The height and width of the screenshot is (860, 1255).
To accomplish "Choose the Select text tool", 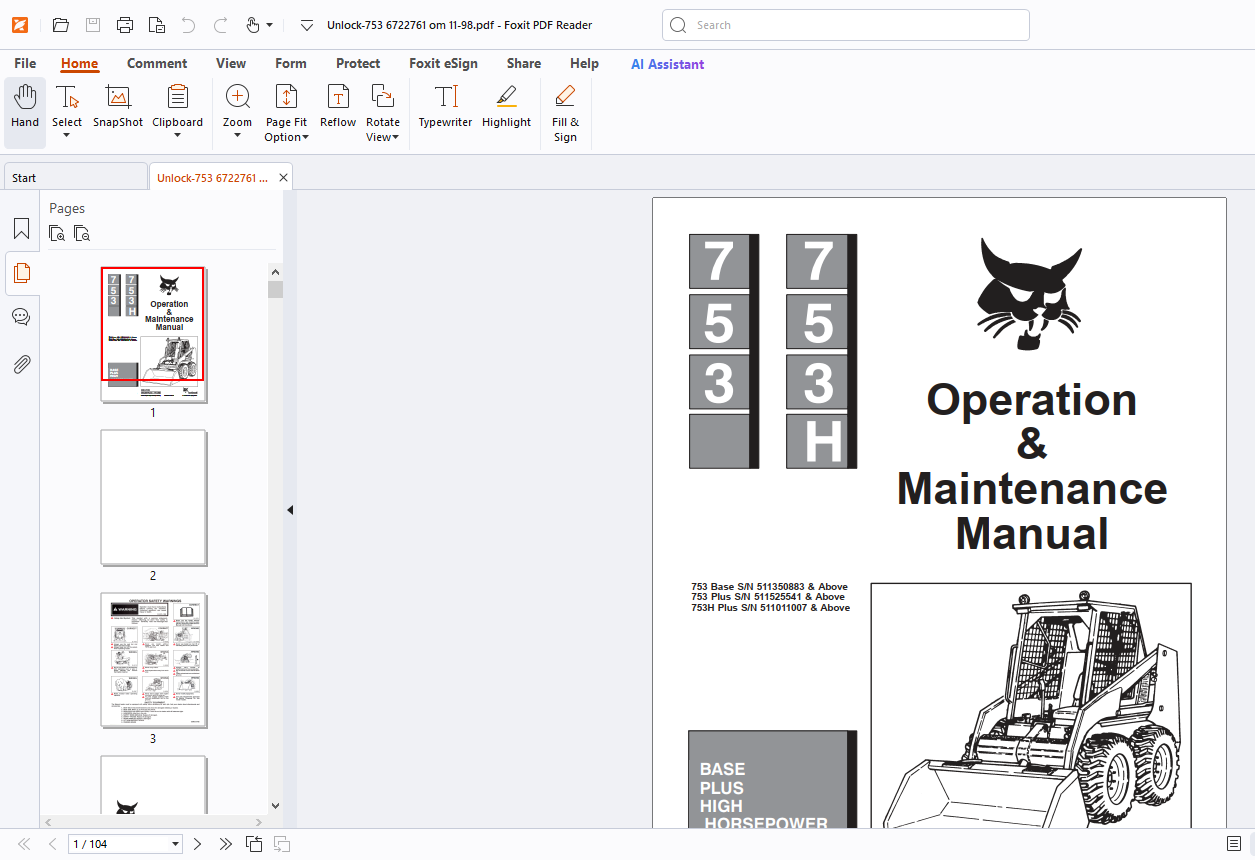I will 67,105.
